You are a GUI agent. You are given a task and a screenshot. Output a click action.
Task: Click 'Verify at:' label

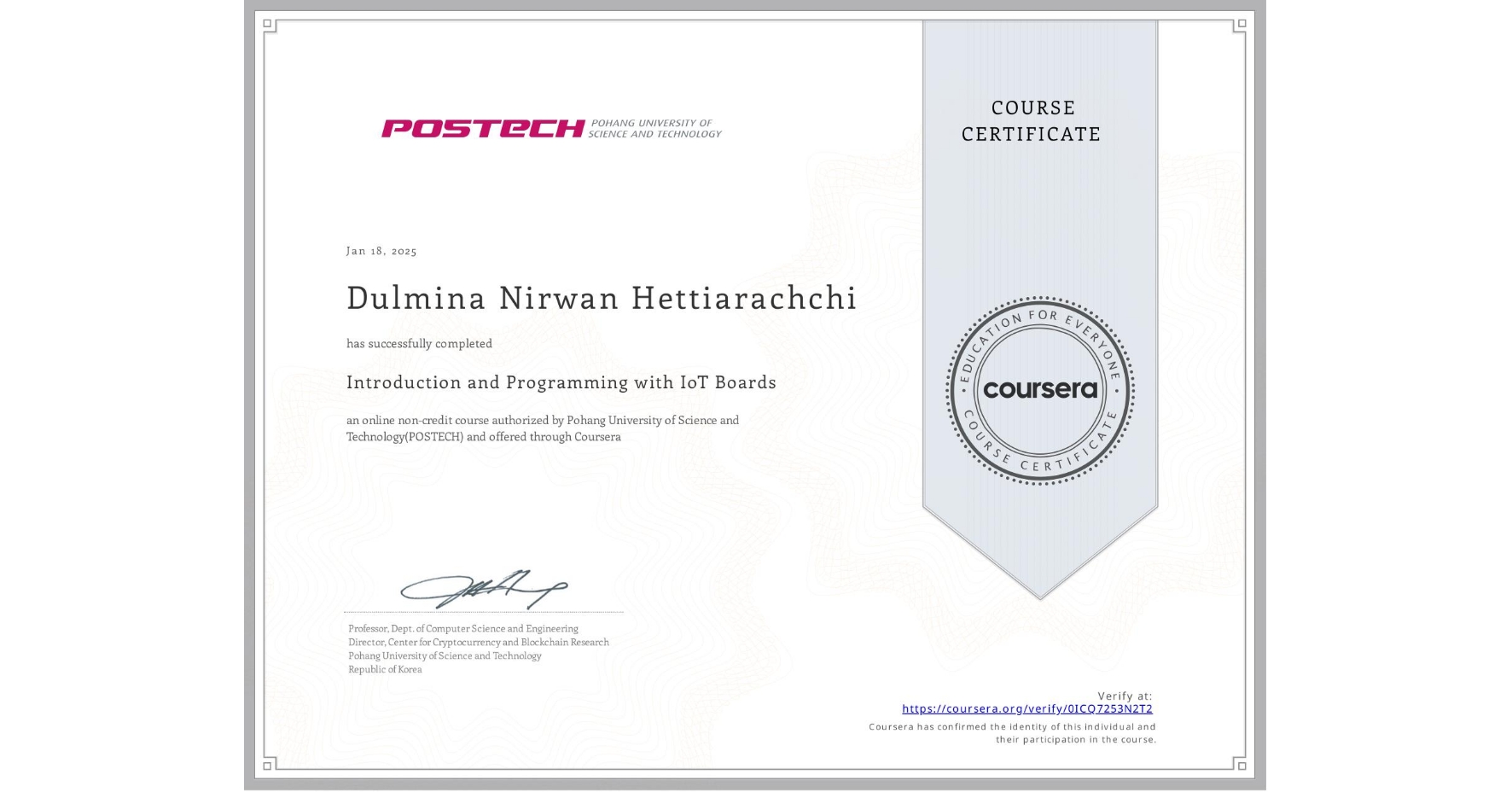click(x=1125, y=696)
